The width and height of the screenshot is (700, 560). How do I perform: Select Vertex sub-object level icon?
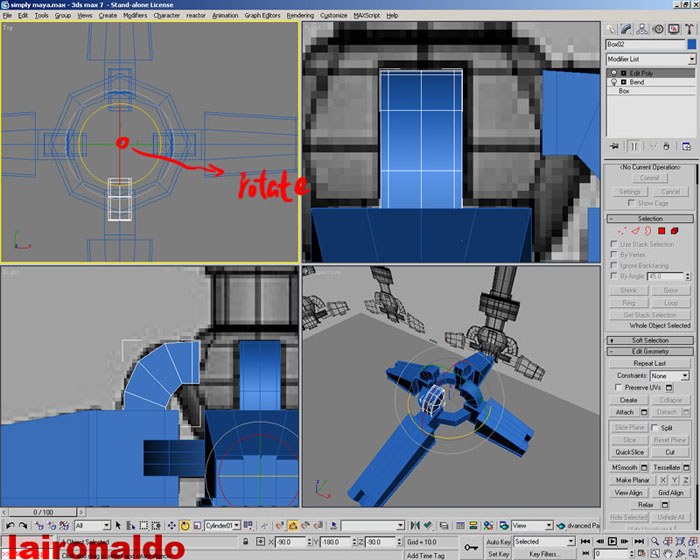click(x=622, y=231)
